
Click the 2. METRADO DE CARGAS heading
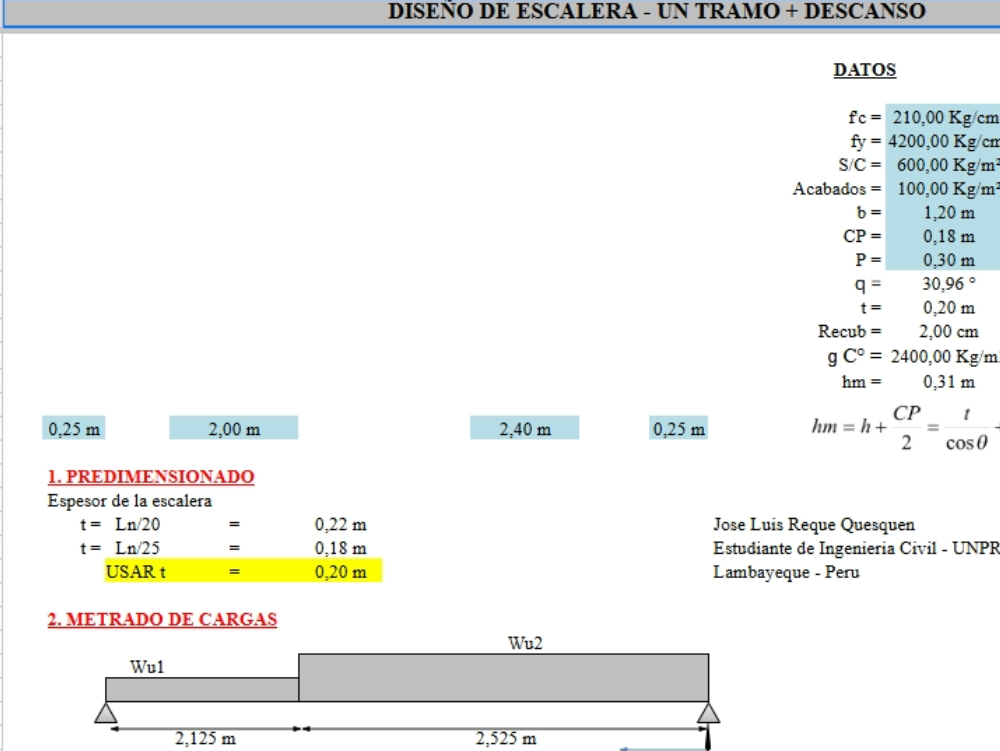click(162, 619)
